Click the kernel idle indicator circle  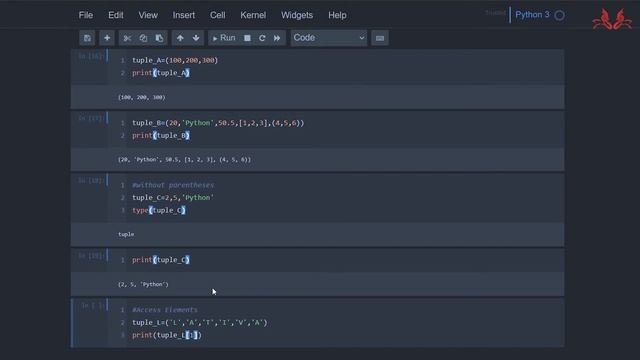pos(560,16)
